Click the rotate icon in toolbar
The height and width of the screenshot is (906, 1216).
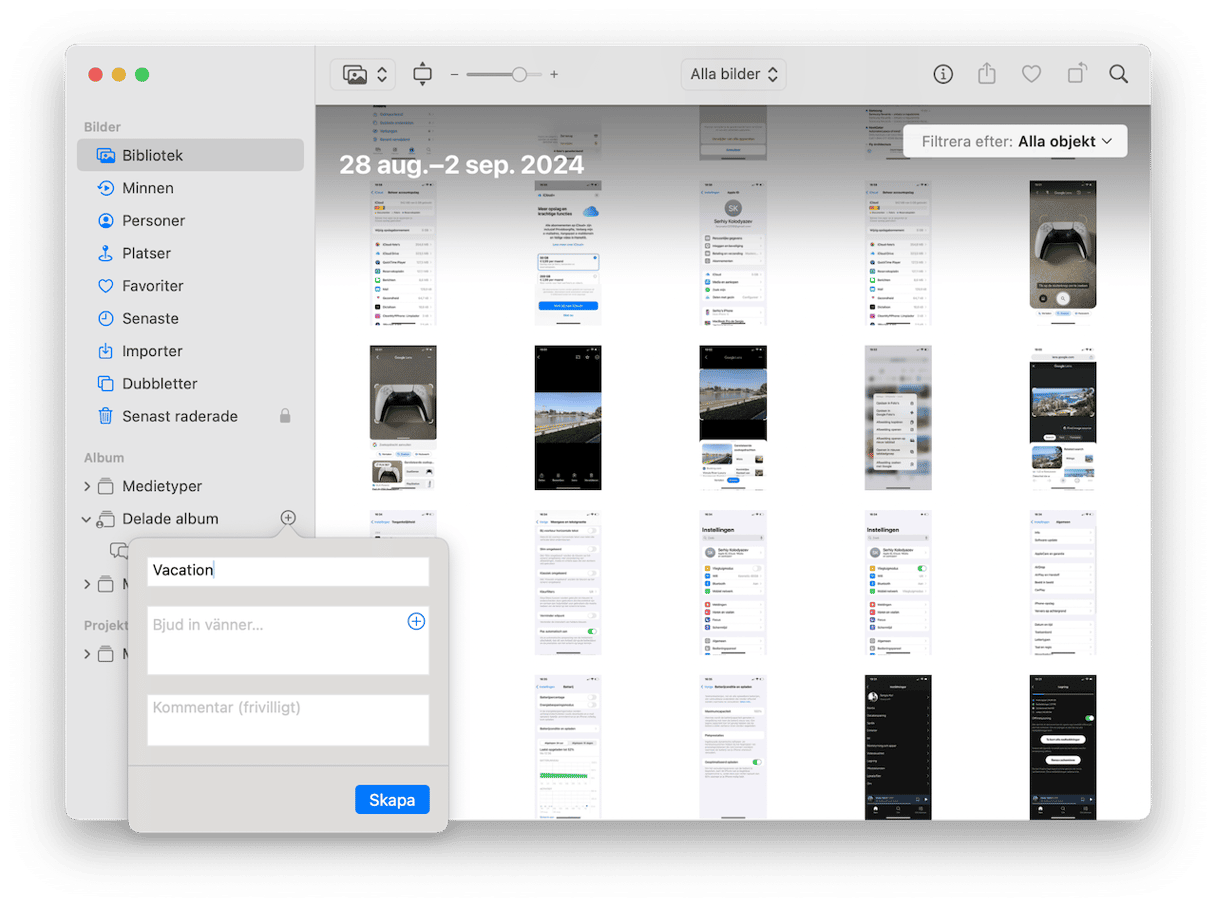click(1076, 74)
